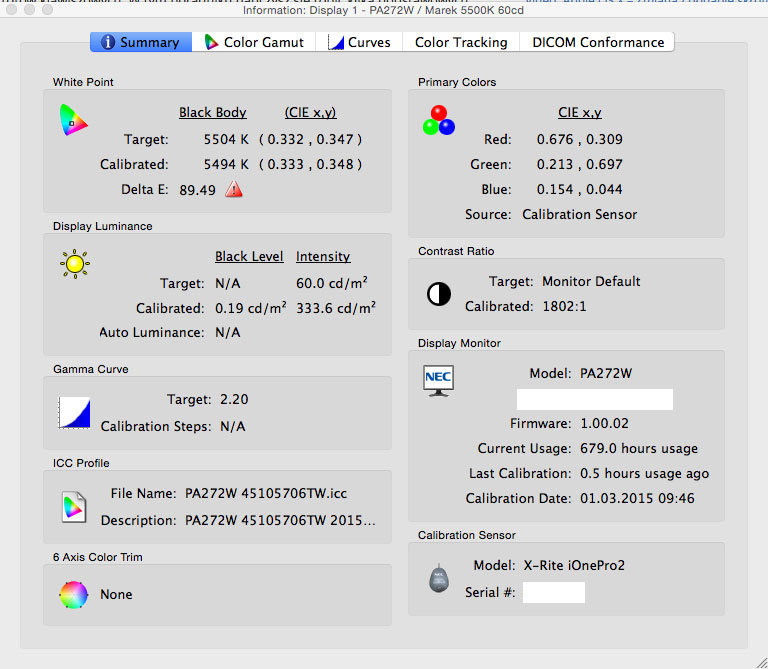Click the window title Information: Display 1
Image resolution: width=768 pixels, height=669 pixels.
coord(383,10)
